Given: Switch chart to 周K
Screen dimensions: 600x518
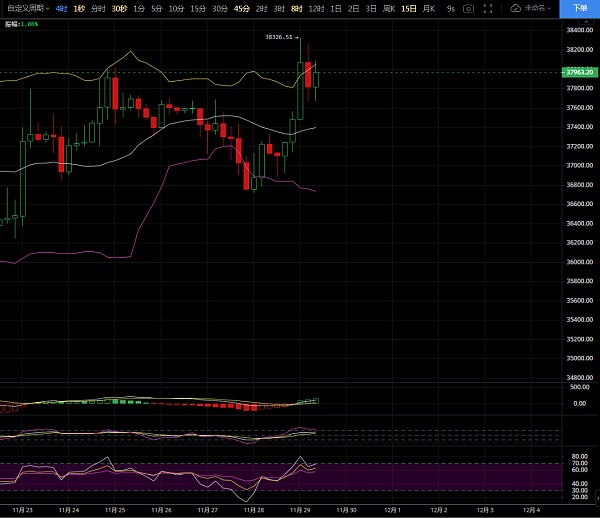Looking at the screenshot, I should click(389, 8).
